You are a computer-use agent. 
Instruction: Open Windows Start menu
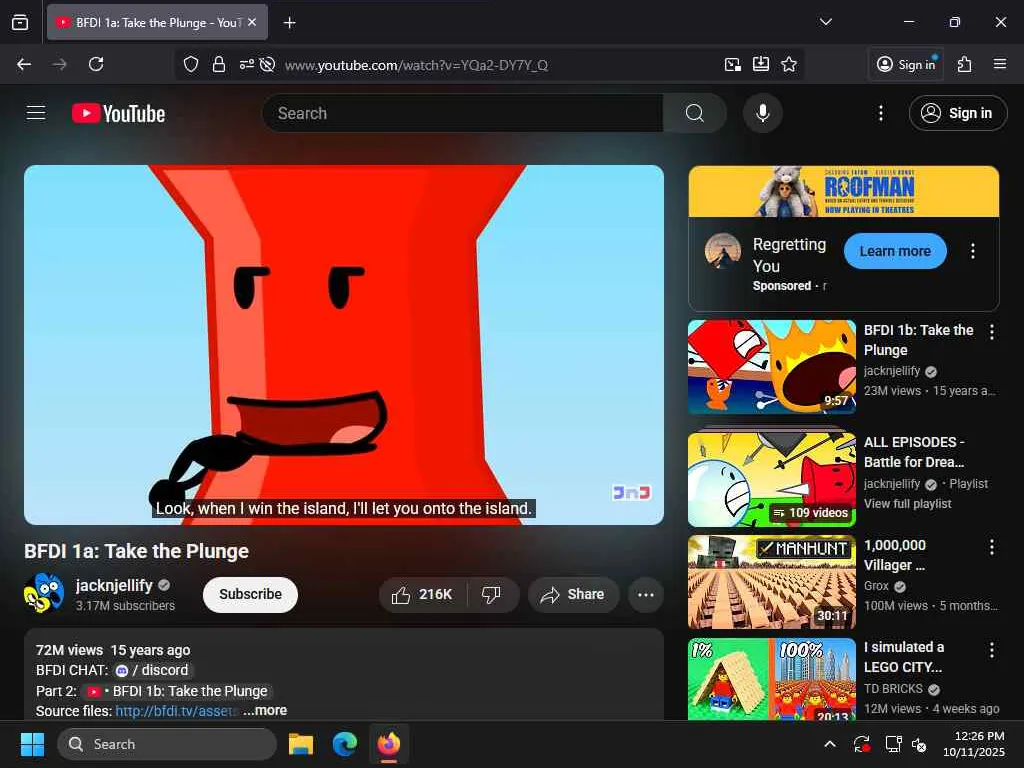[x=32, y=744]
